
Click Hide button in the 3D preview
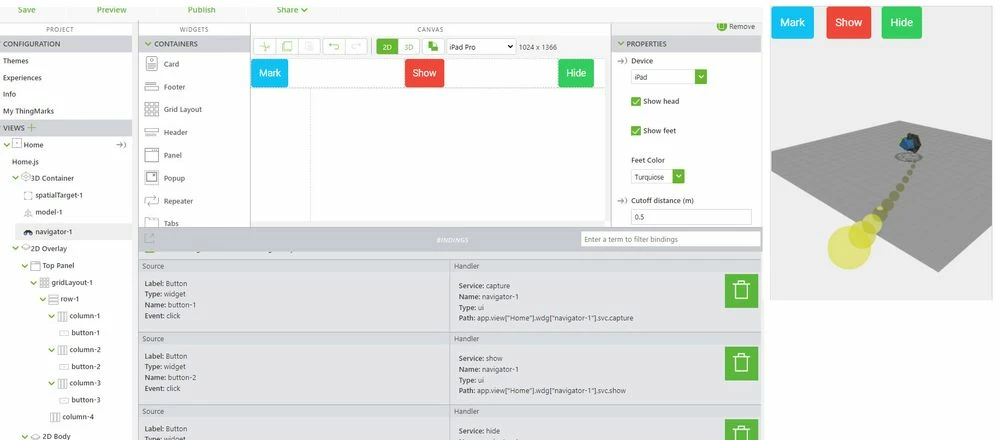click(902, 22)
